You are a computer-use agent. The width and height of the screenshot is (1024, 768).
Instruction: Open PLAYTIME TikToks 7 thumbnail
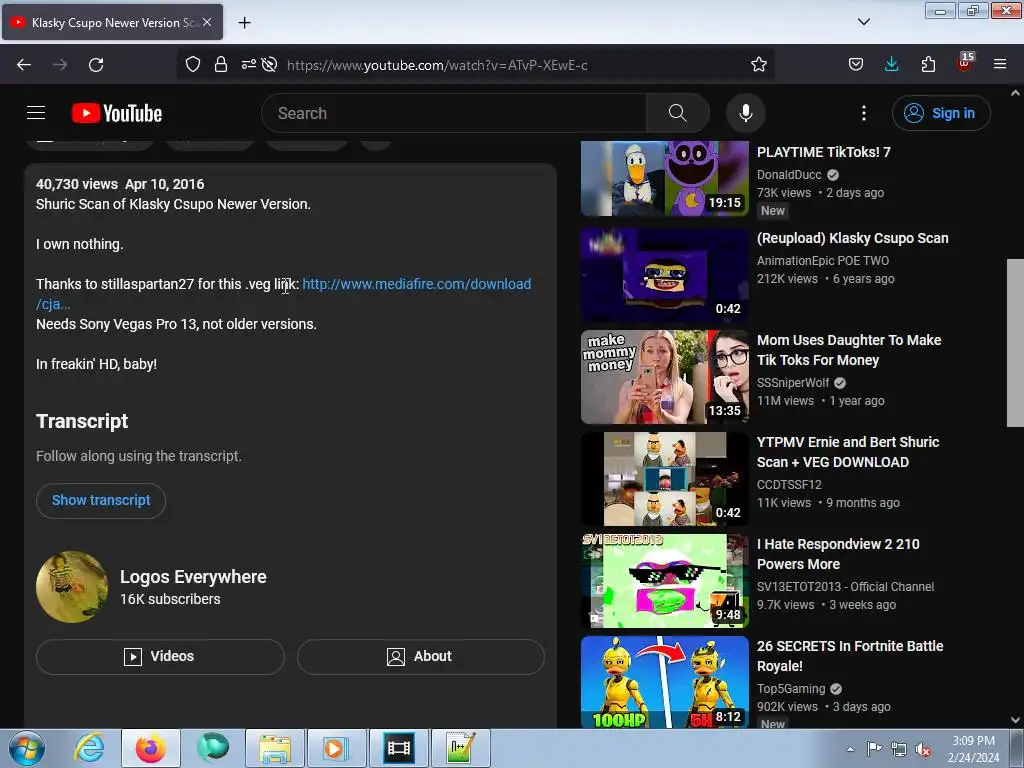[665, 178]
